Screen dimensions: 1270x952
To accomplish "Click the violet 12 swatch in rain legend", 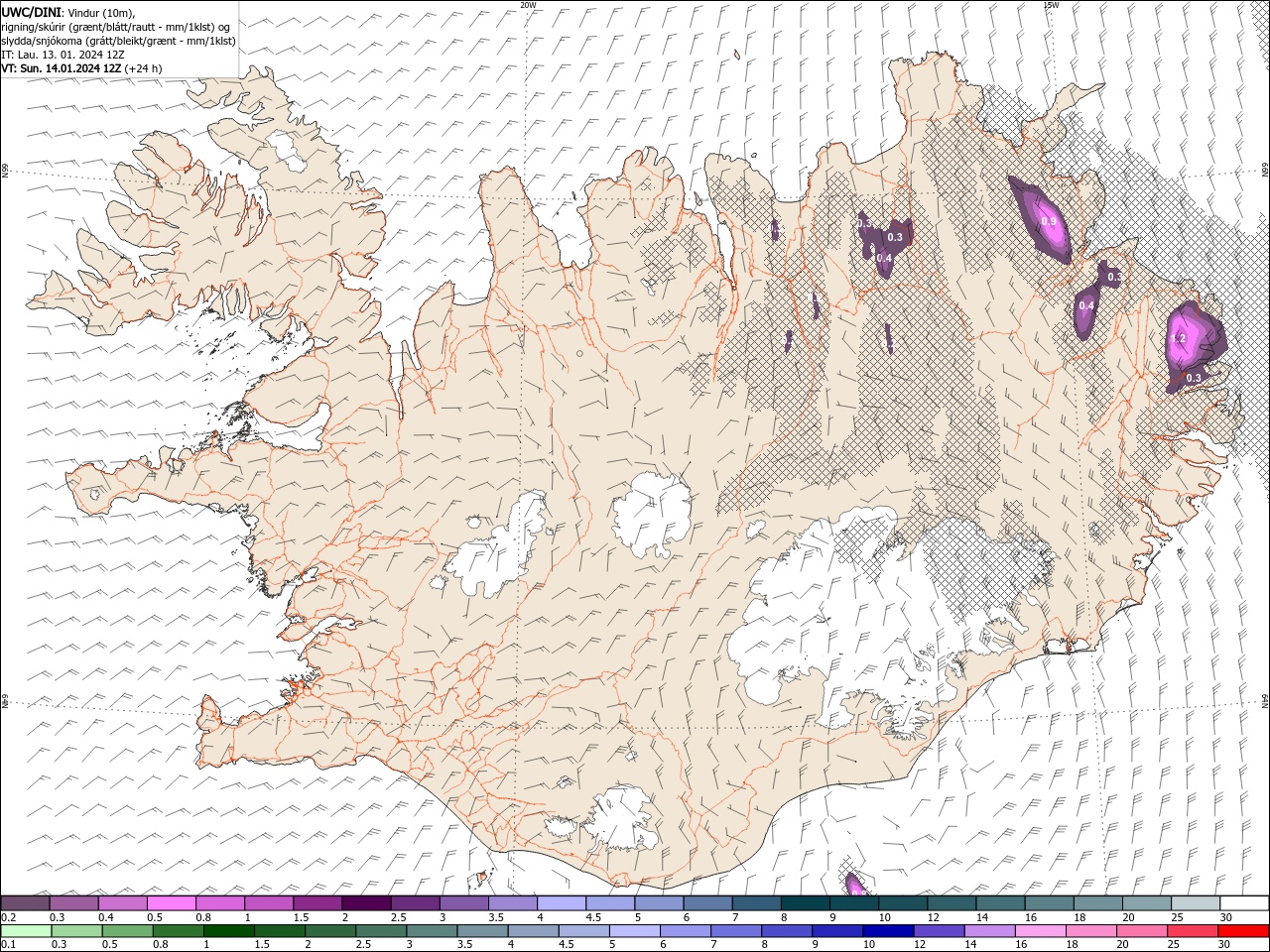I will 938,931.
